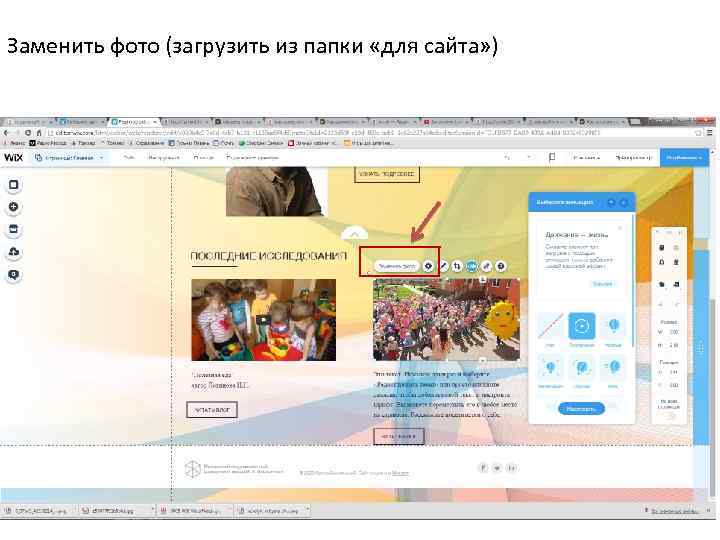Close the animation panel

click(624, 202)
